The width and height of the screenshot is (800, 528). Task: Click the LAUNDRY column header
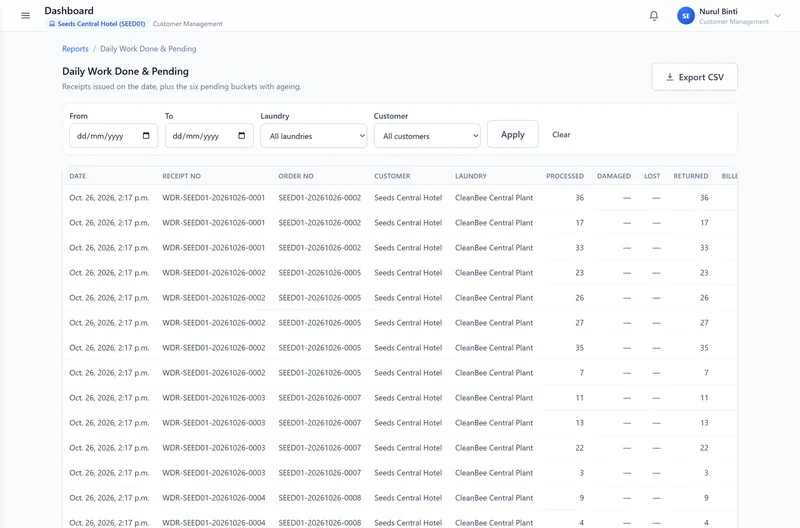(471, 176)
